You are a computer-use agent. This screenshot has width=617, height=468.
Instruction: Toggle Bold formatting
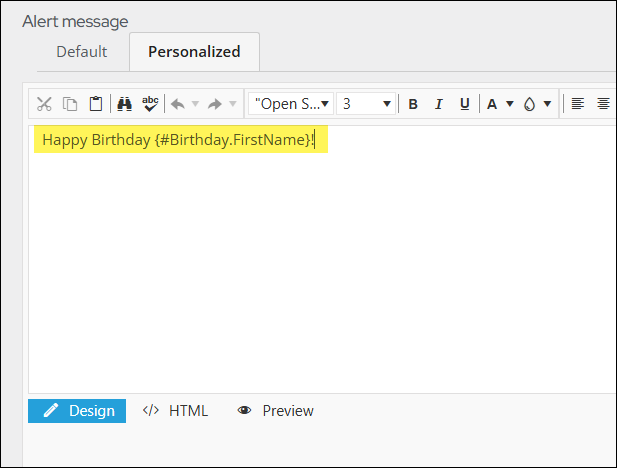[x=413, y=104]
